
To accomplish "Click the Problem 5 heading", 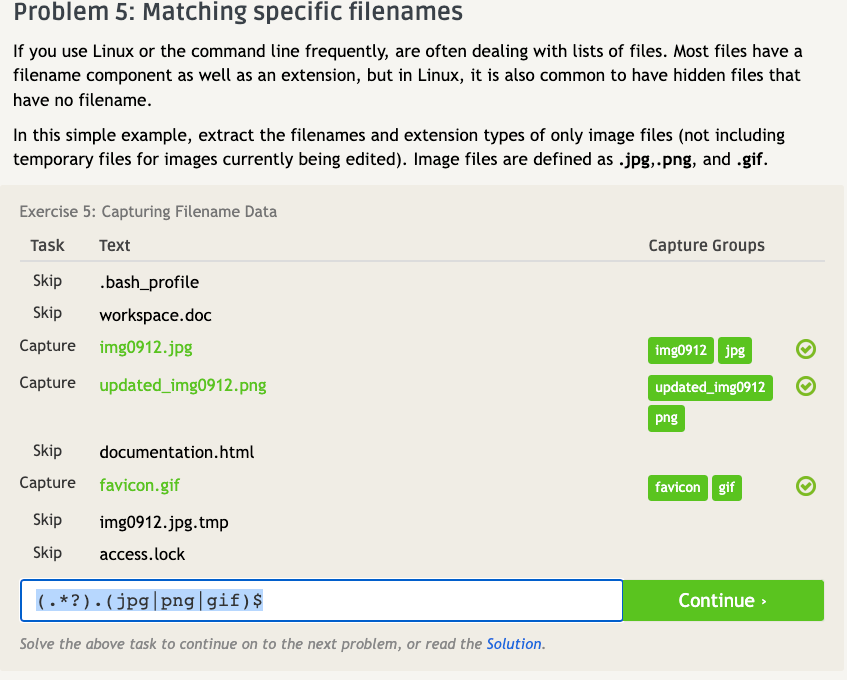I will pyautogui.click(x=238, y=14).
